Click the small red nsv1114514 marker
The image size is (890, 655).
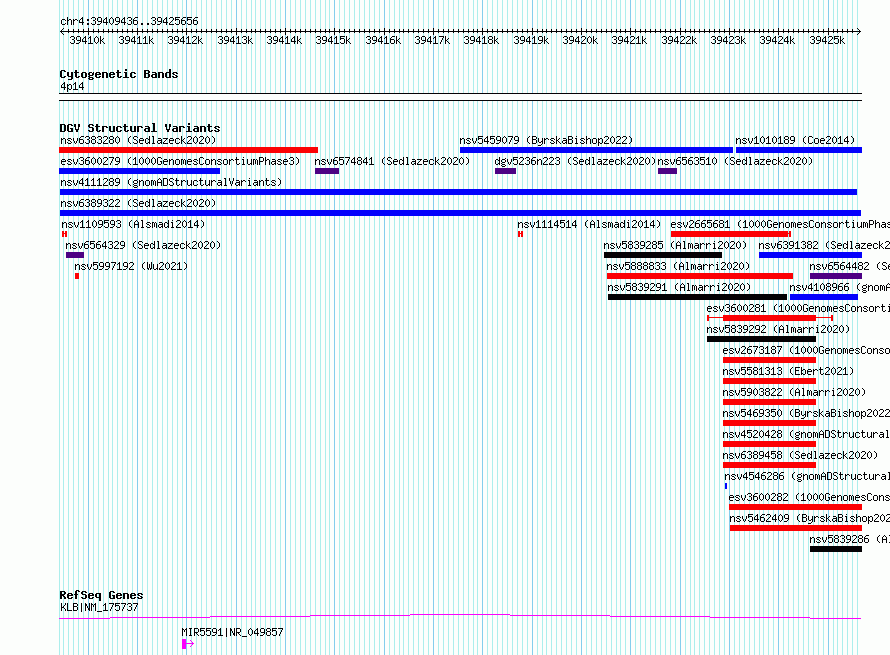(520, 234)
